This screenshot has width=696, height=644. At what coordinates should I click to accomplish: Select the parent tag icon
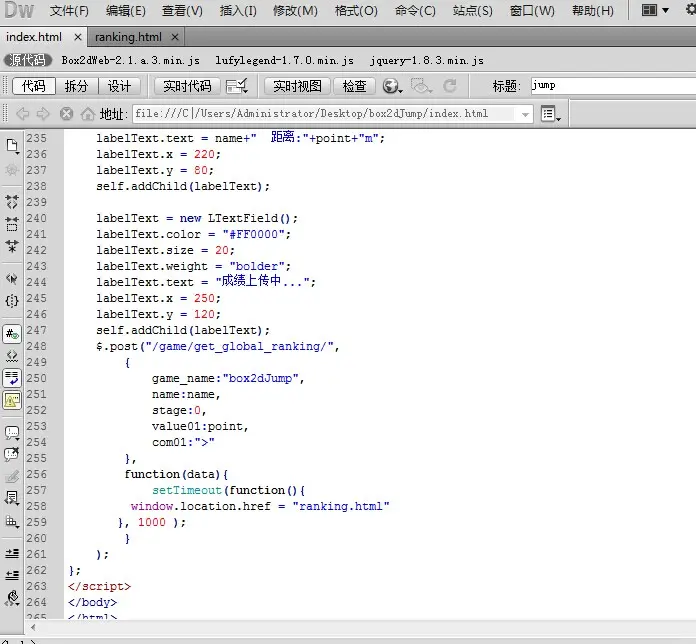[x=12, y=279]
